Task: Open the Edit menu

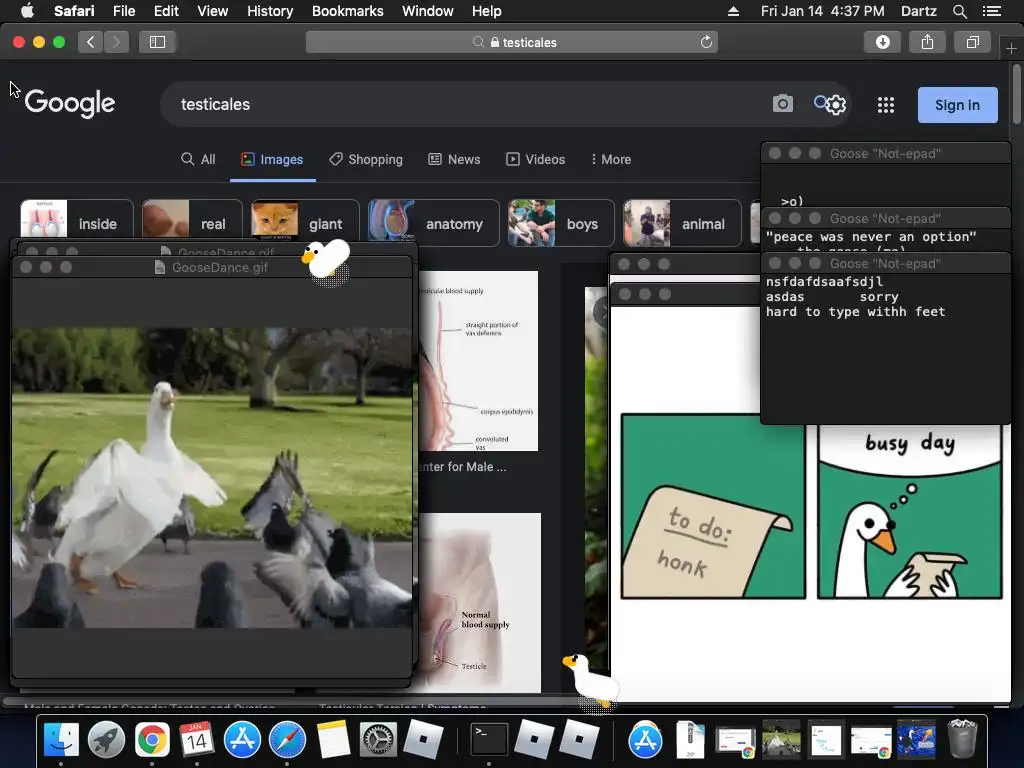Action: pos(166,11)
